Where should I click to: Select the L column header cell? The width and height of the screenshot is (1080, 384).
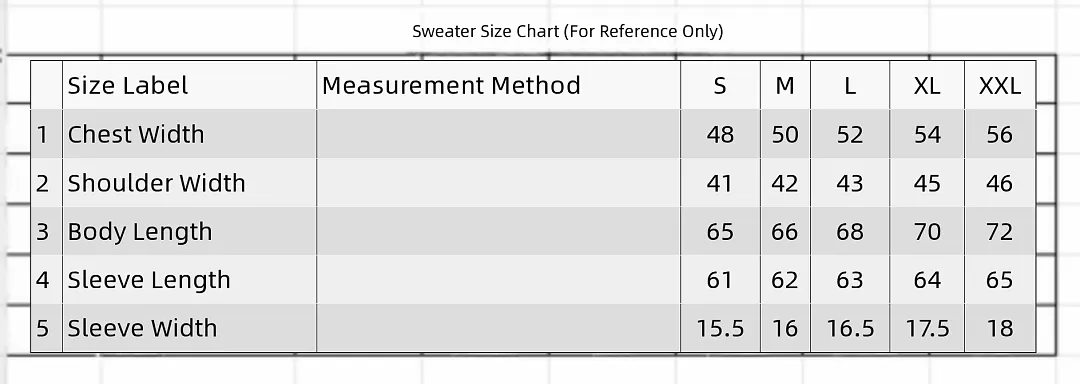click(850, 85)
